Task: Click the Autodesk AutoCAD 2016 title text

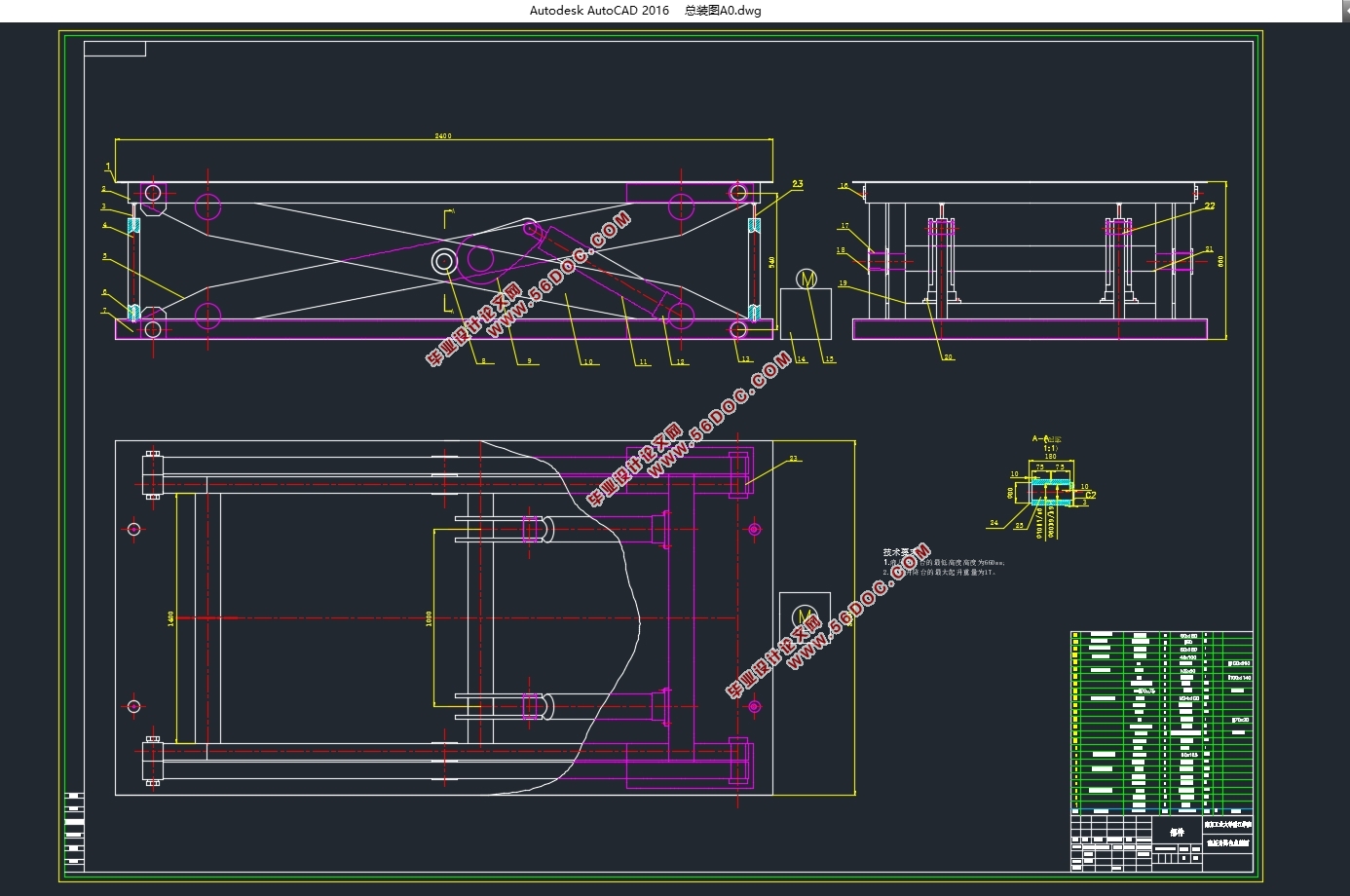Action: [599, 11]
